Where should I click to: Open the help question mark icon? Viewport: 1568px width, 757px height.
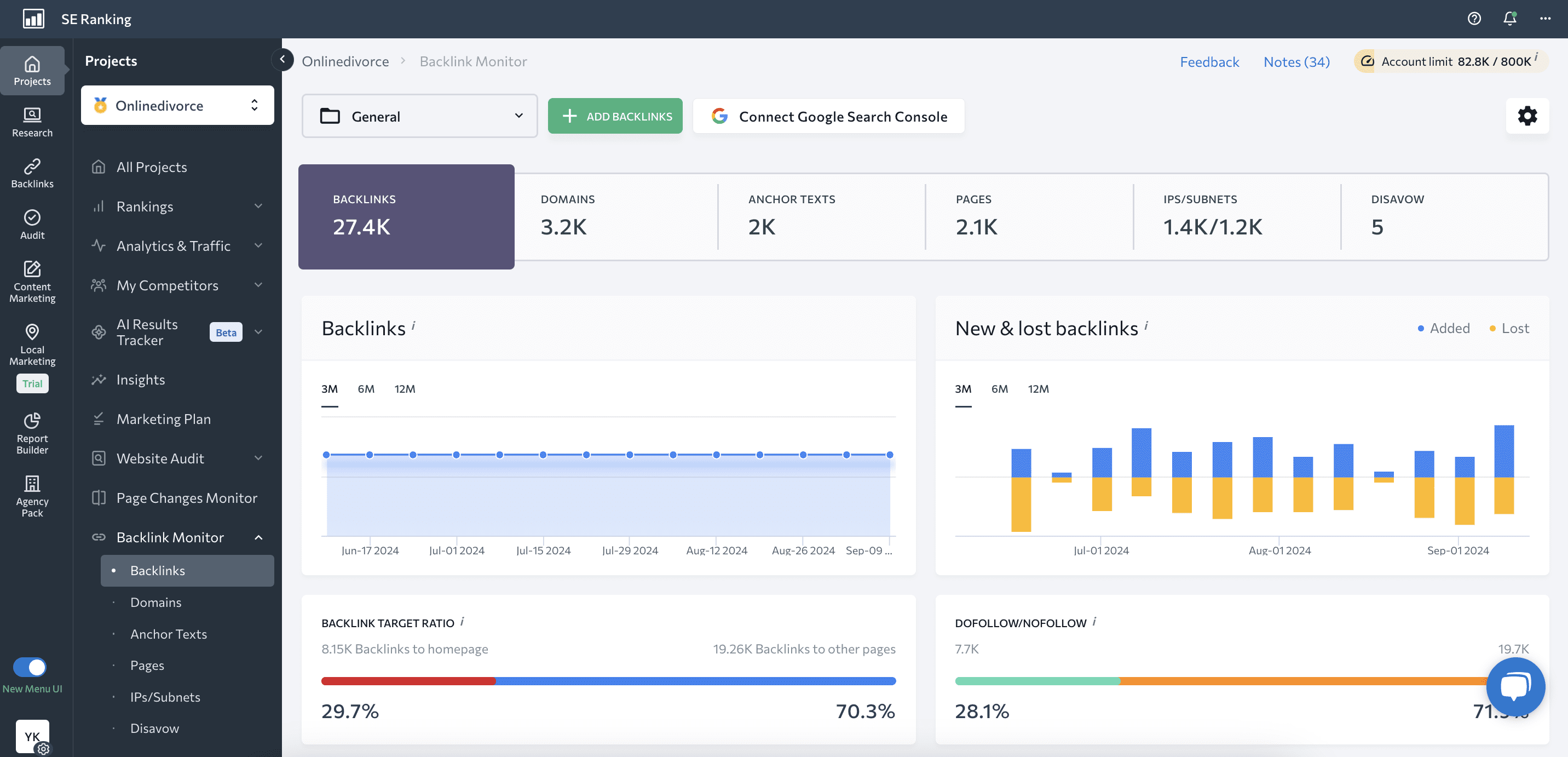[x=1474, y=19]
